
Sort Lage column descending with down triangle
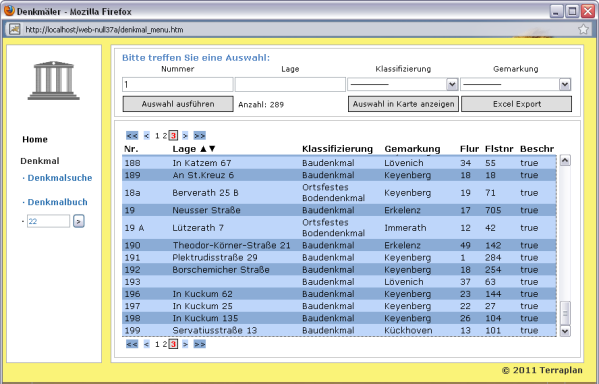(x=212, y=149)
